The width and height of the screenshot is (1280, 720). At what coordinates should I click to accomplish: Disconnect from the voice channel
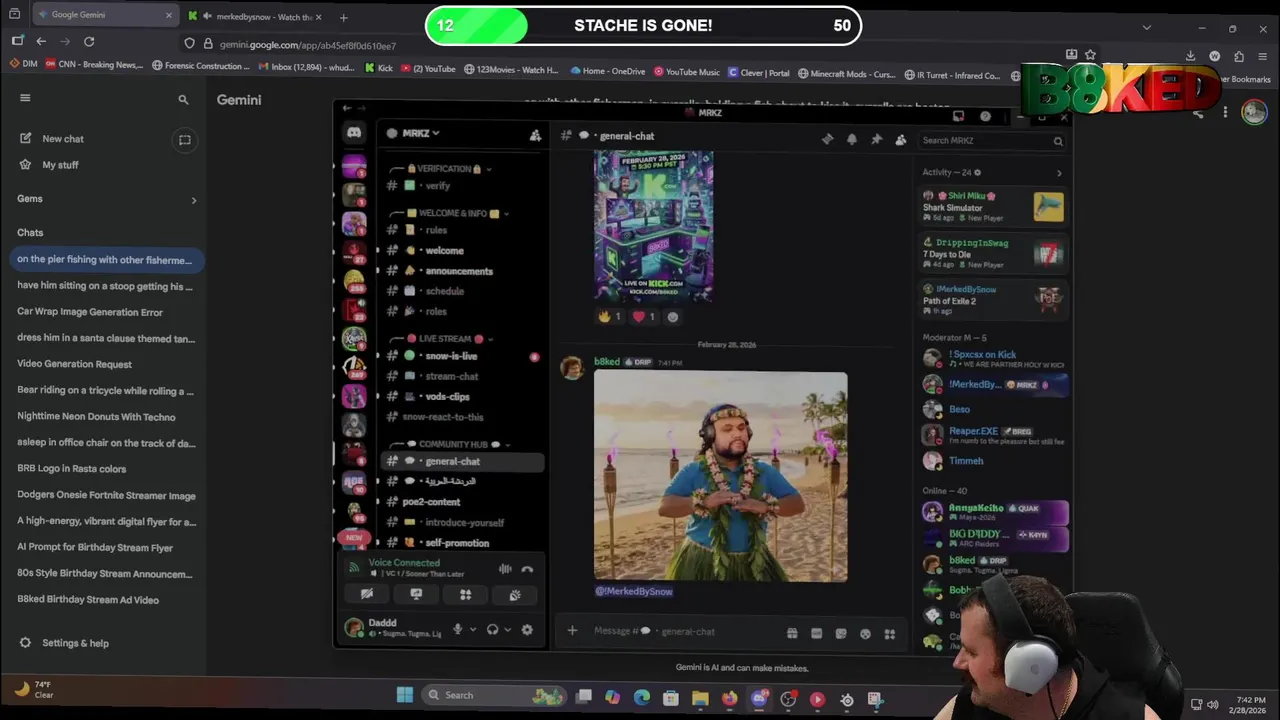click(x=527, y=569)
